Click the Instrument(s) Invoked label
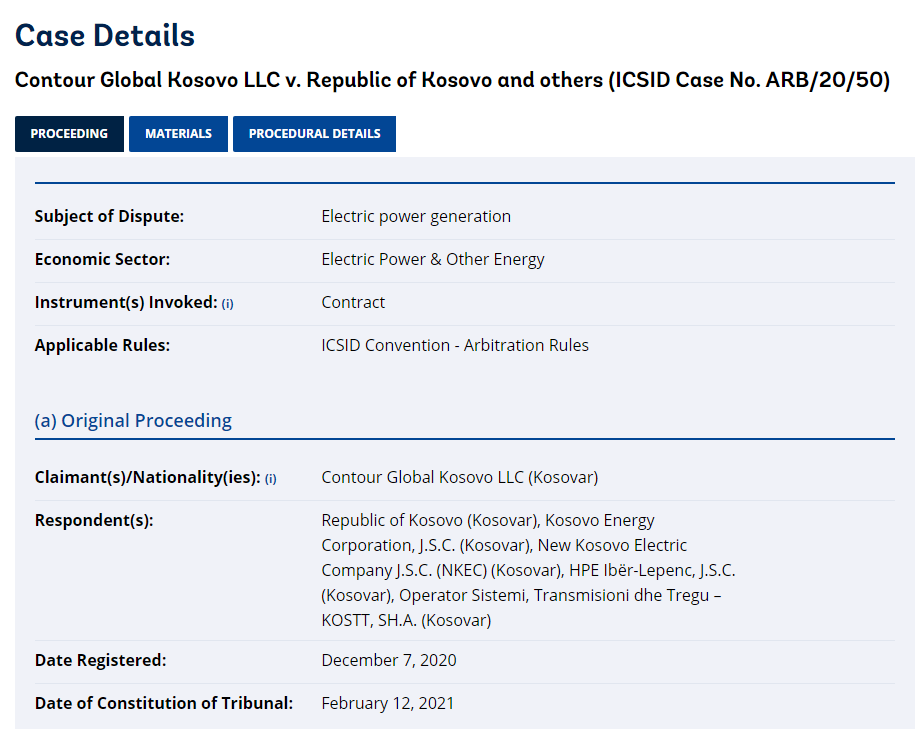This screenshot has height=729, width=921. click(126, 302)
